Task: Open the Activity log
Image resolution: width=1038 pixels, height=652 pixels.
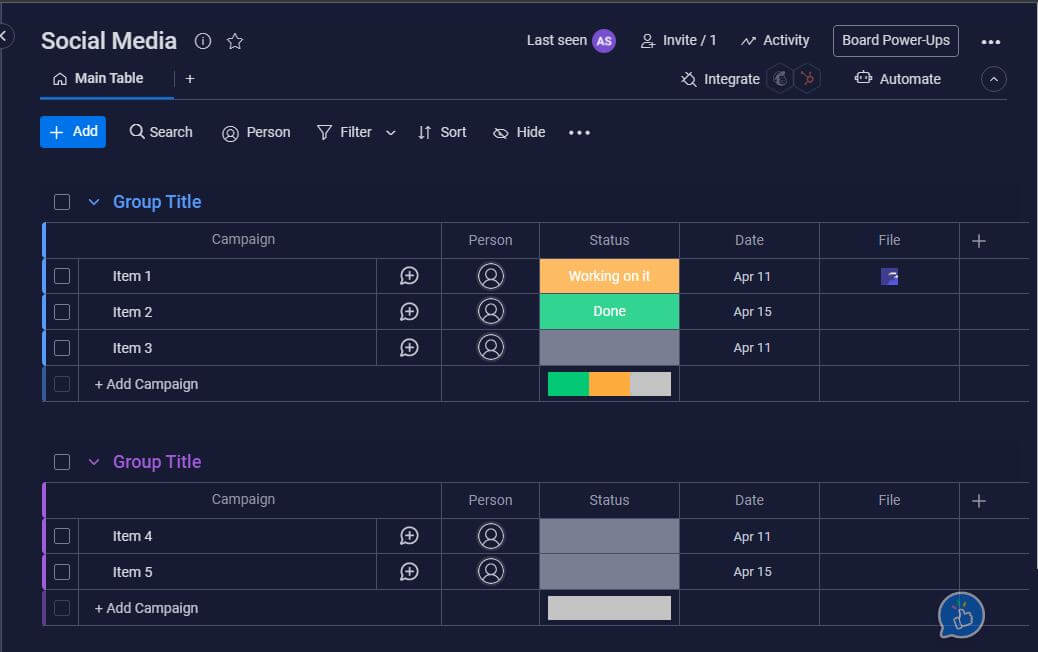Action: pos(775,41)
